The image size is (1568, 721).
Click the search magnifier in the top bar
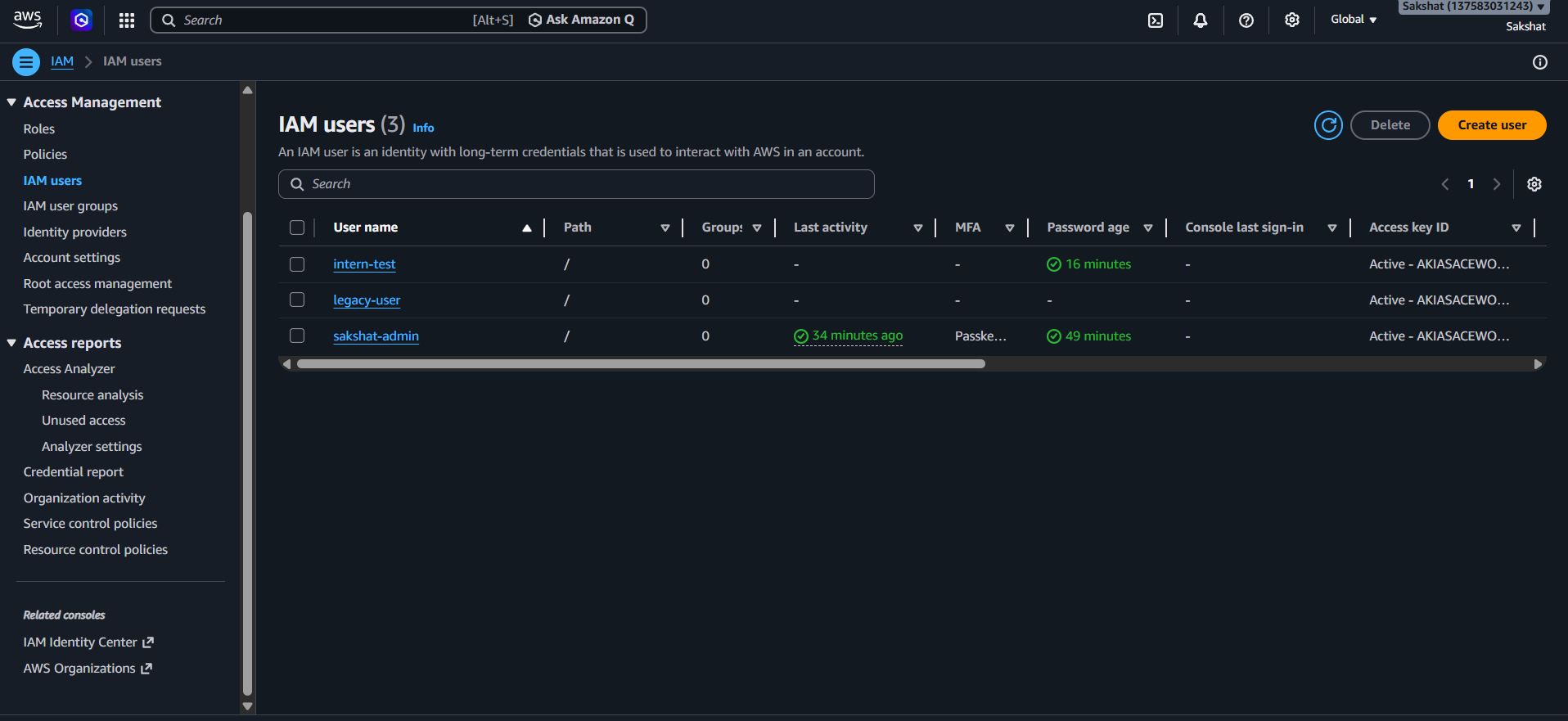[x=169, y=20]
